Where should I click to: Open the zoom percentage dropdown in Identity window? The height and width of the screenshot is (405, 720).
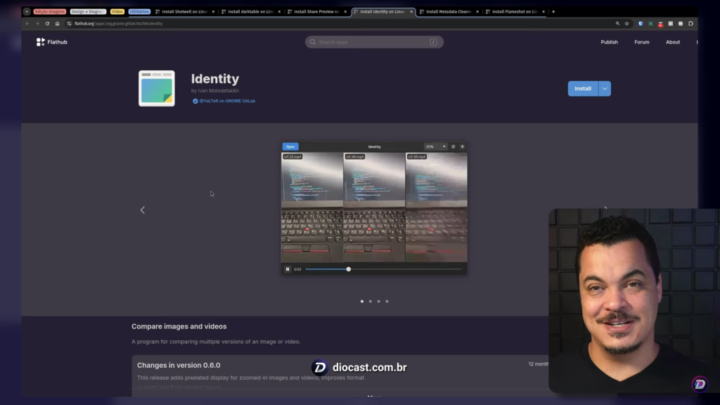436,147
